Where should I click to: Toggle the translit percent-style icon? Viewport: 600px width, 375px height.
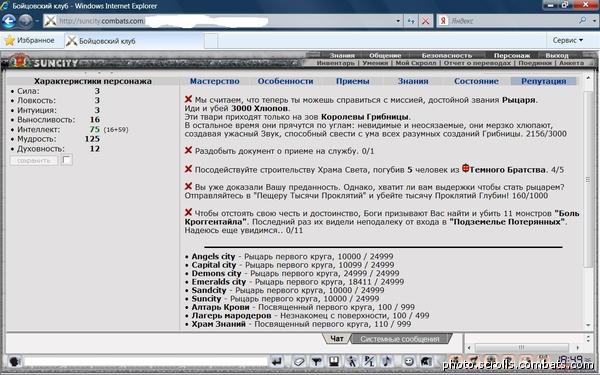click(x=369, y=361)
